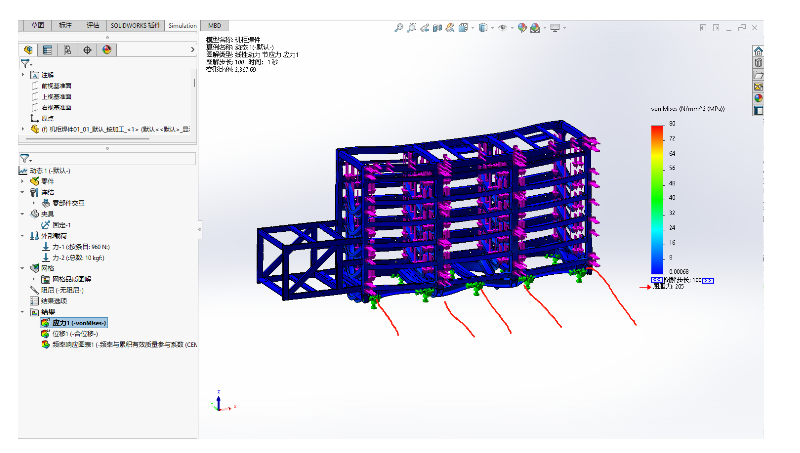Open the home icon in right task pane

tap(758, 51)
